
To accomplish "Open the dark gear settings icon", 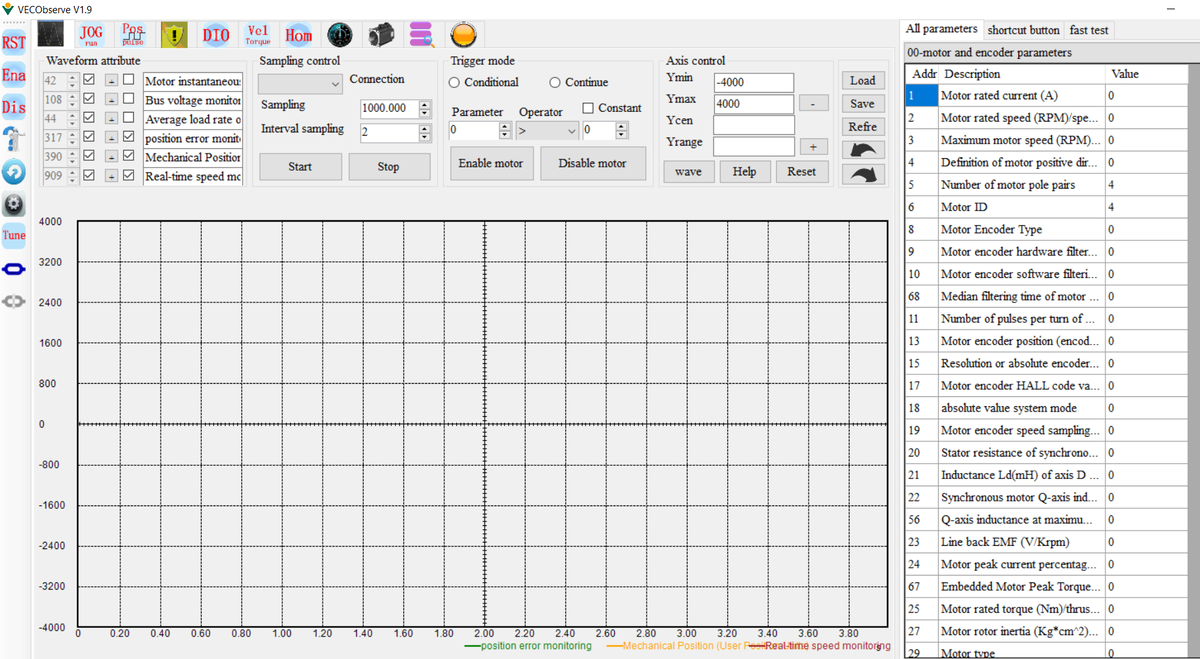I will coord(14,204).
